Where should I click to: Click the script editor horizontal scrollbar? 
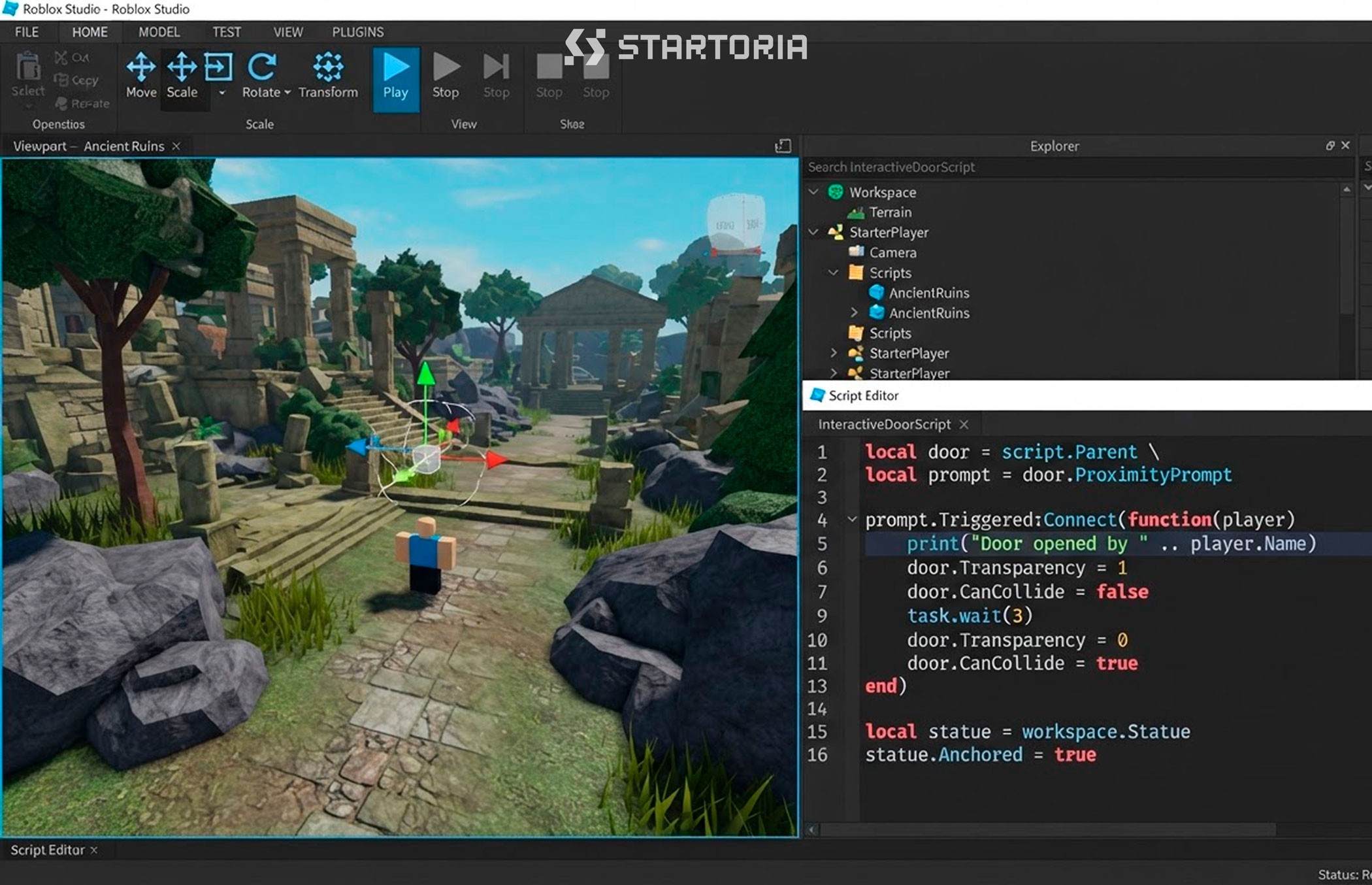[x=1048, y=829]
